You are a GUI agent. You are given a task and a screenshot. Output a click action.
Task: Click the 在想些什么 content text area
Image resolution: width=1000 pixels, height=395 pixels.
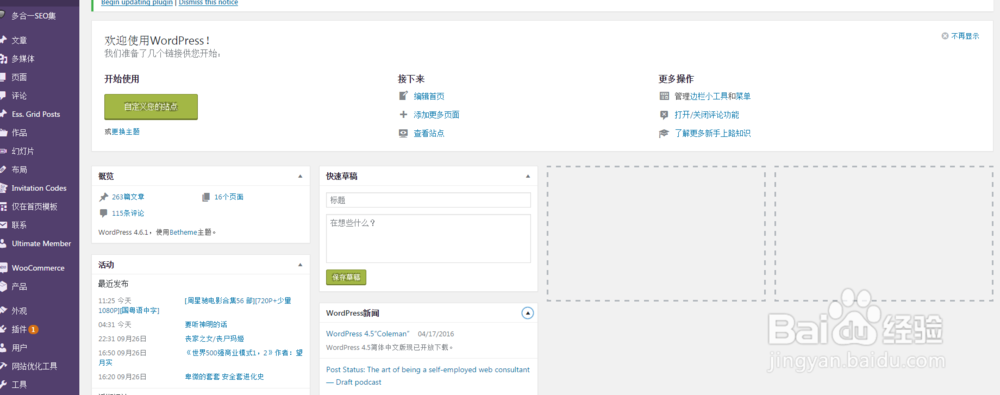click(x=428, y=238)
